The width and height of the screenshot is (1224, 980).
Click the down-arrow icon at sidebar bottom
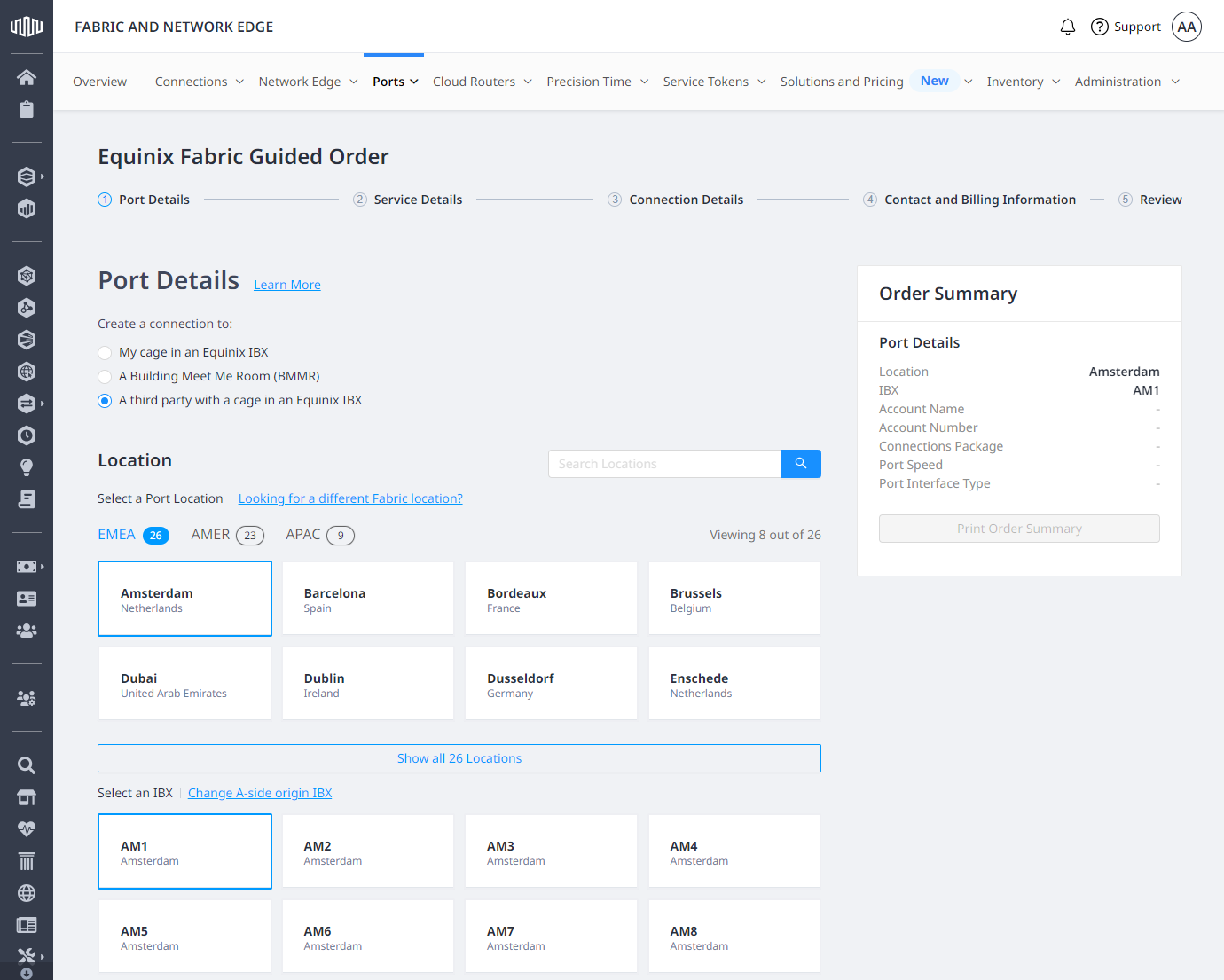27,974
